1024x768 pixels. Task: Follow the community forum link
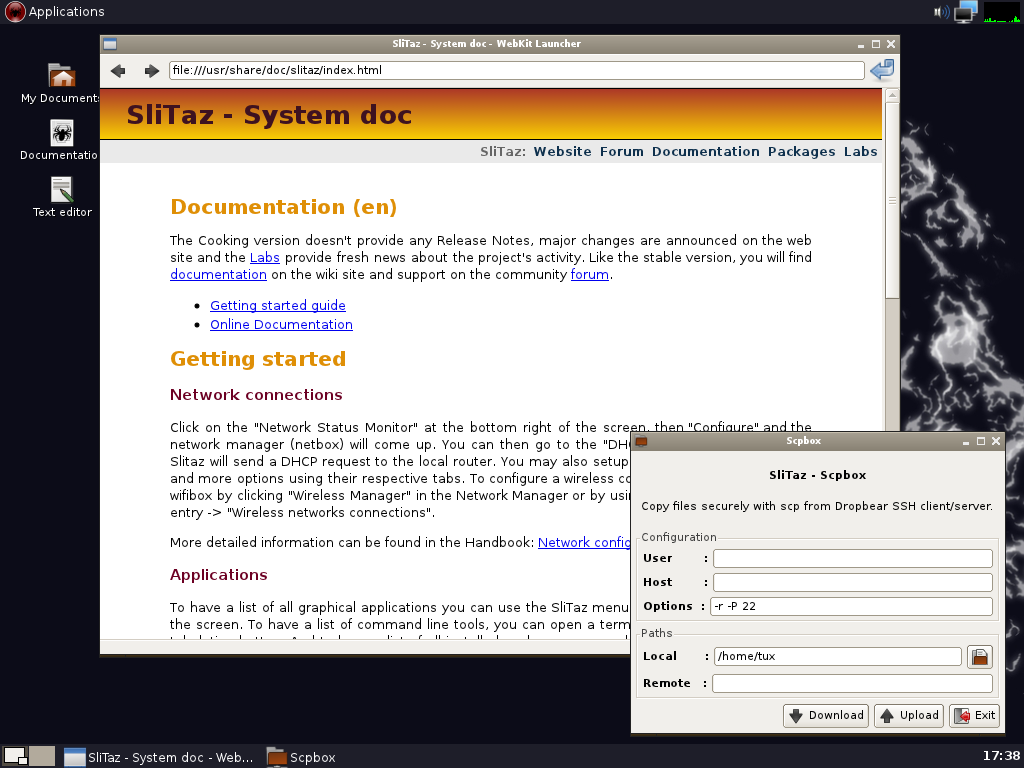tap(590, 274)
